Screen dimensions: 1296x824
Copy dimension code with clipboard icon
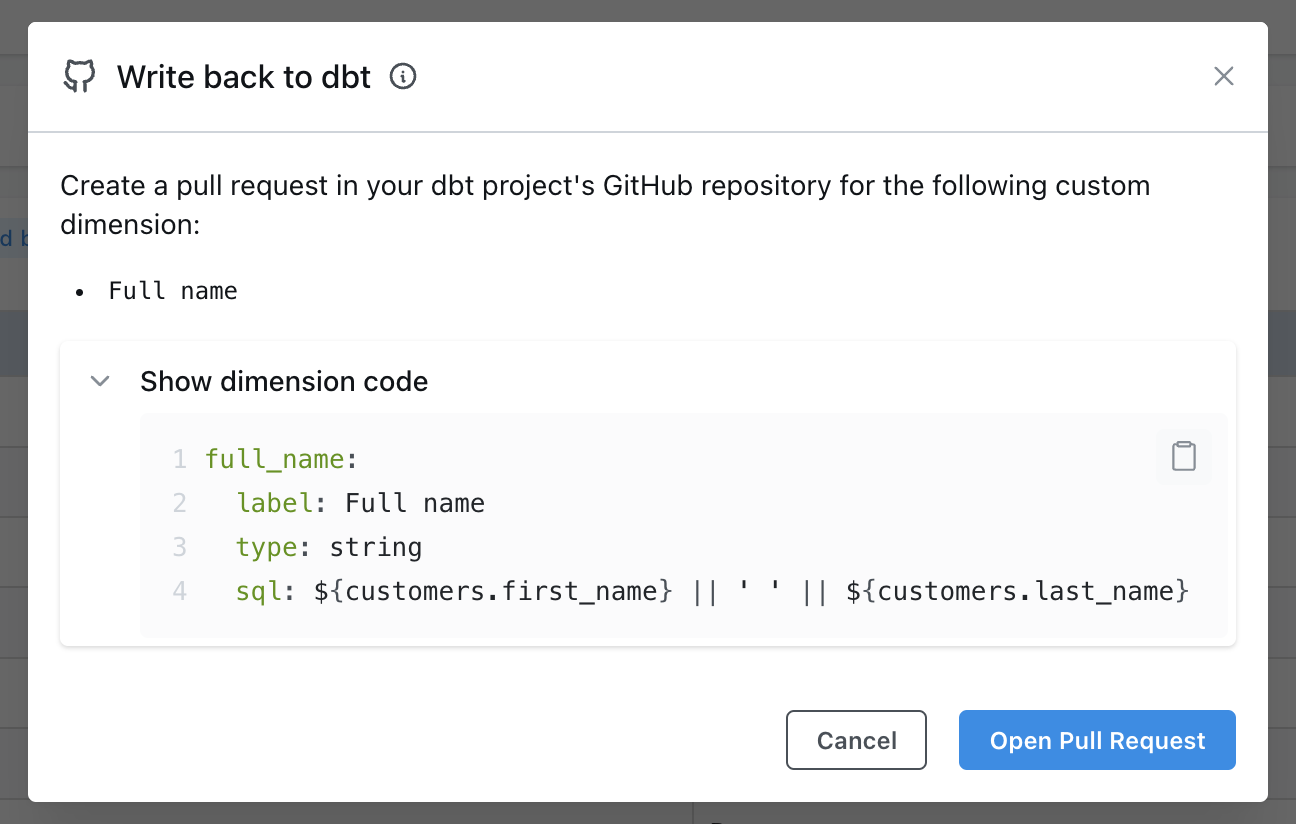click(x=1183, y=456)
